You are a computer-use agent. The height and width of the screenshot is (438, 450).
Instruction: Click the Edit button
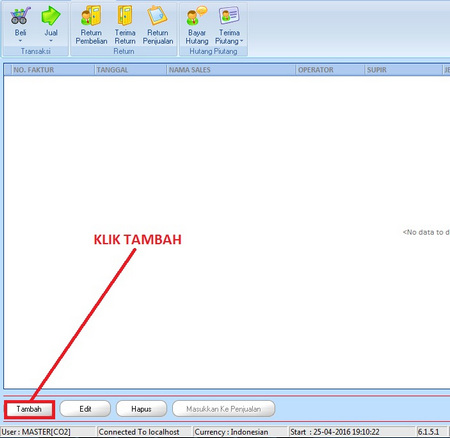[x=85, y=409]
